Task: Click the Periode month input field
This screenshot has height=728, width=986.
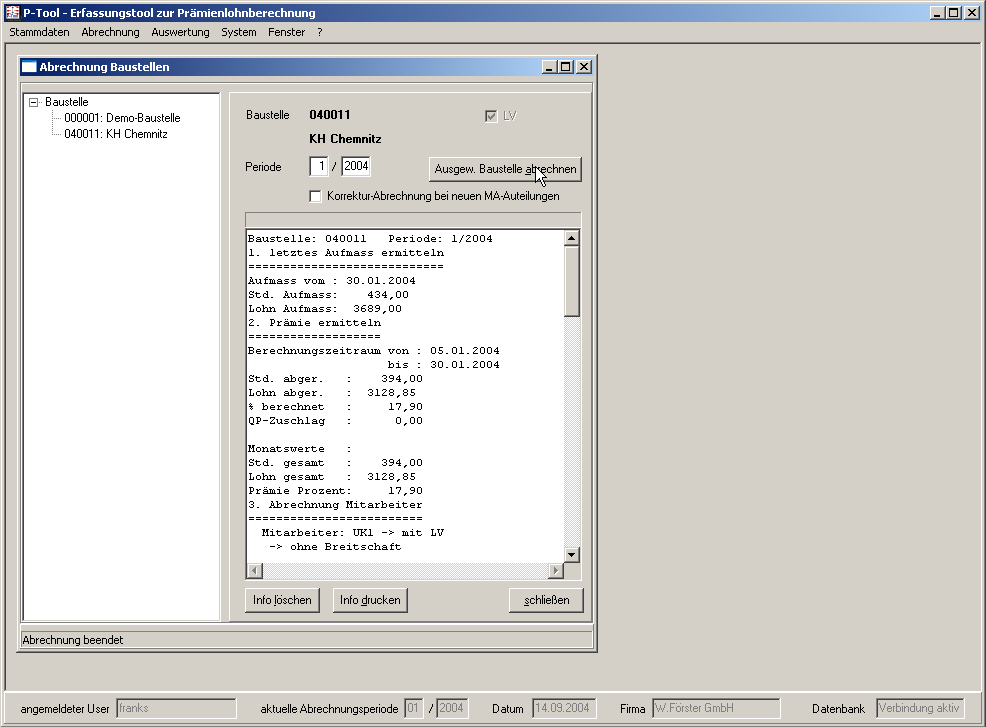Action: (319, 167)
